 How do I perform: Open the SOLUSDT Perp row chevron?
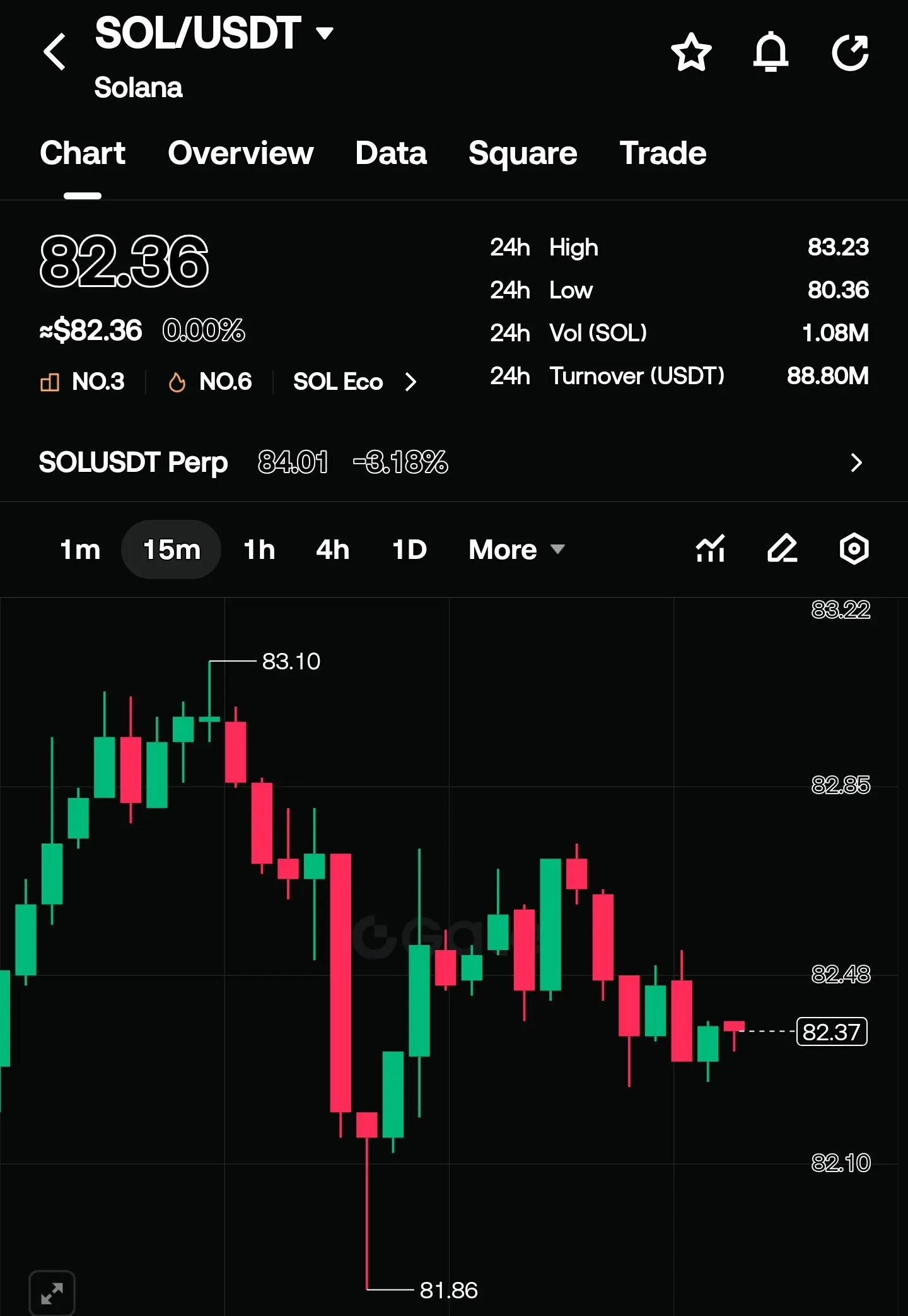(856, 462)
